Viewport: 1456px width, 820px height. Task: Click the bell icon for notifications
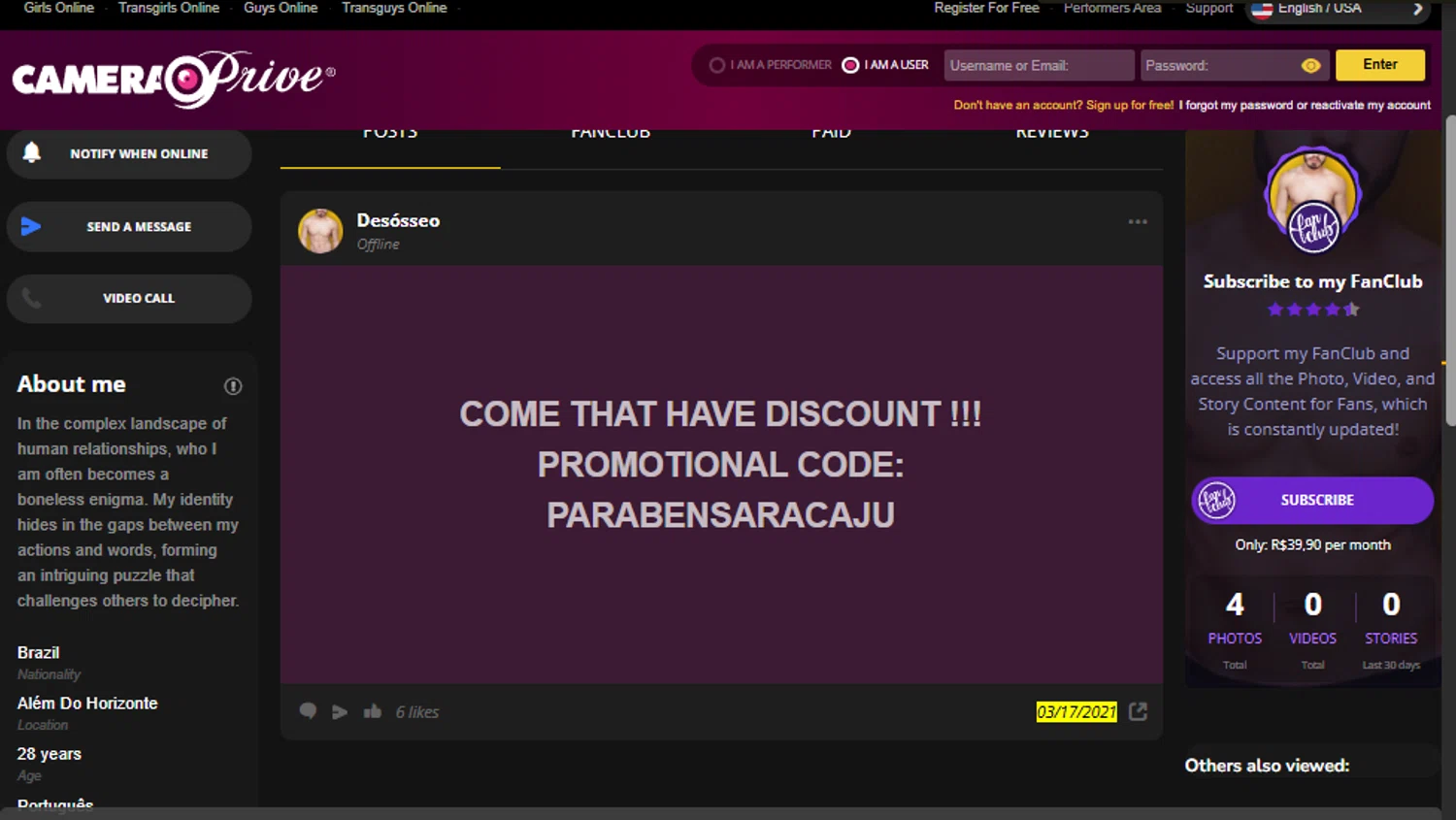point(32,152)
